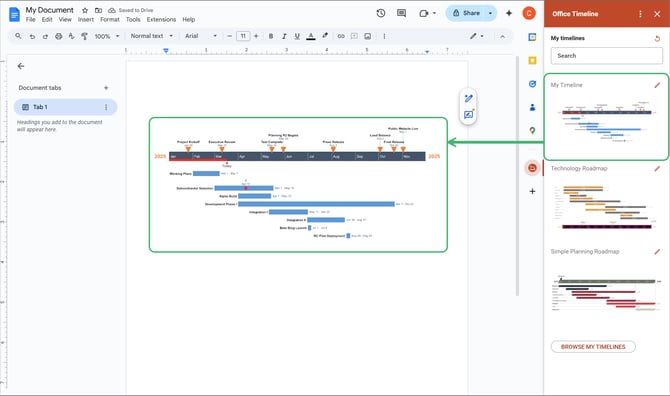
Task: Open the Normal text style dropdown
Action: (x=152, y=36)
